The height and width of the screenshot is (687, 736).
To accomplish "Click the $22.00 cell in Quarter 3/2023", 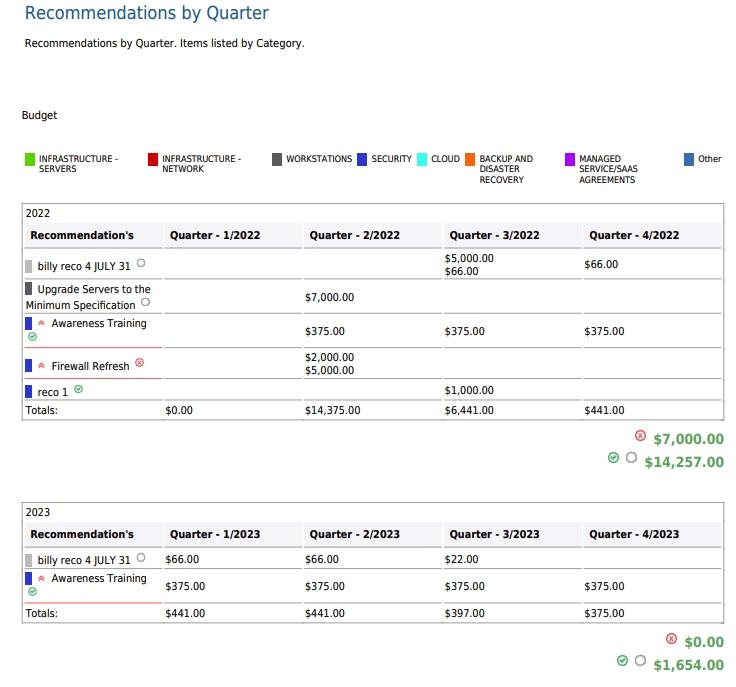I will click(461, 559).
